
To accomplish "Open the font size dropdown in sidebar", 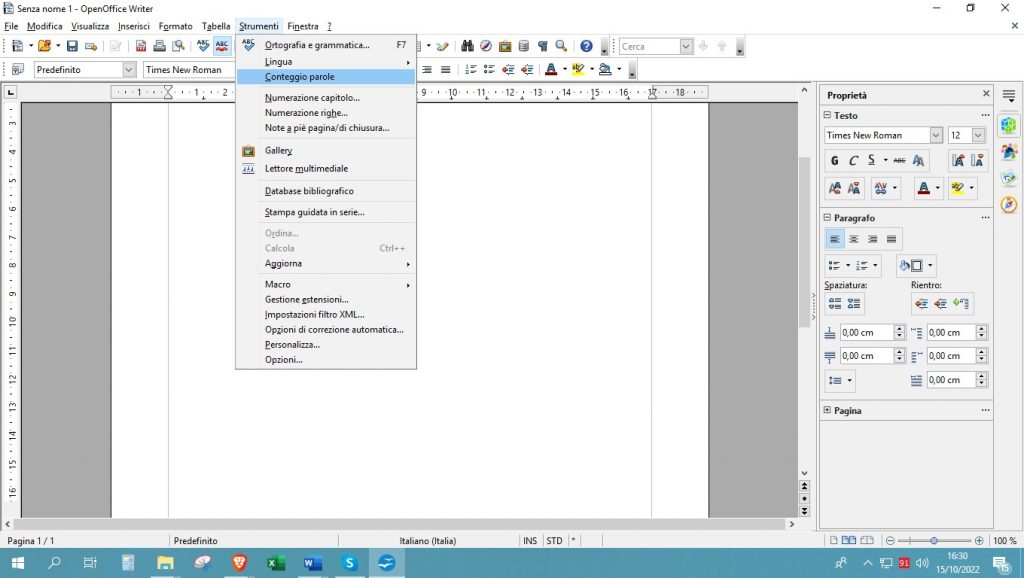I will tap(978, 135).
